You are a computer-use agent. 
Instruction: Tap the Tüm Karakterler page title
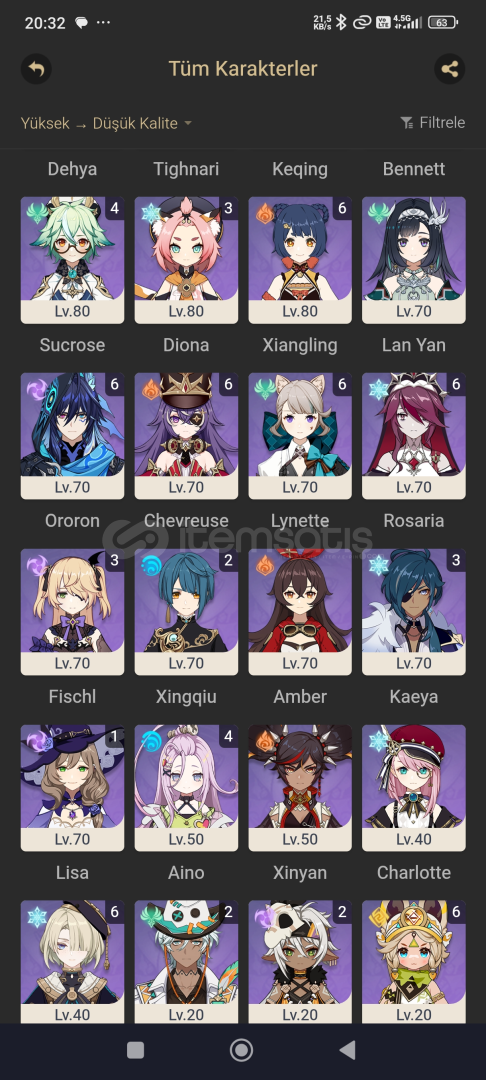click(x=243, y=69)
